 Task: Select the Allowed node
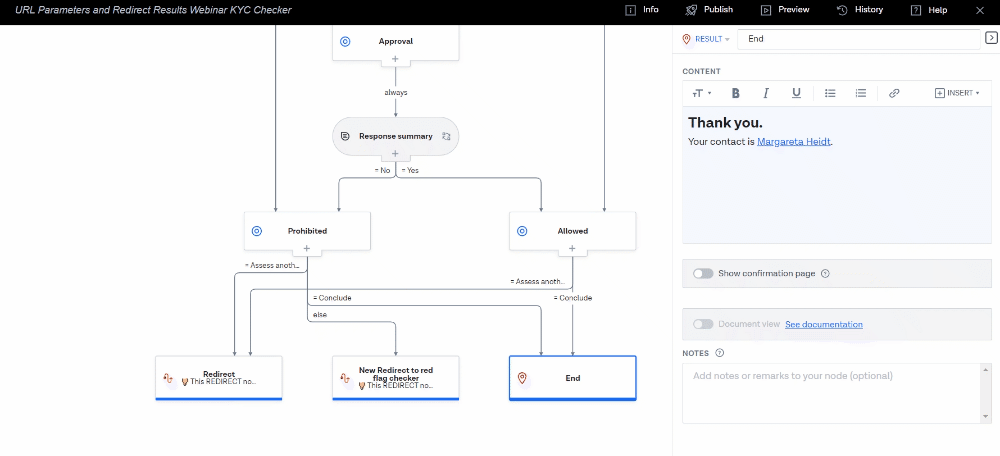(572, 231)
